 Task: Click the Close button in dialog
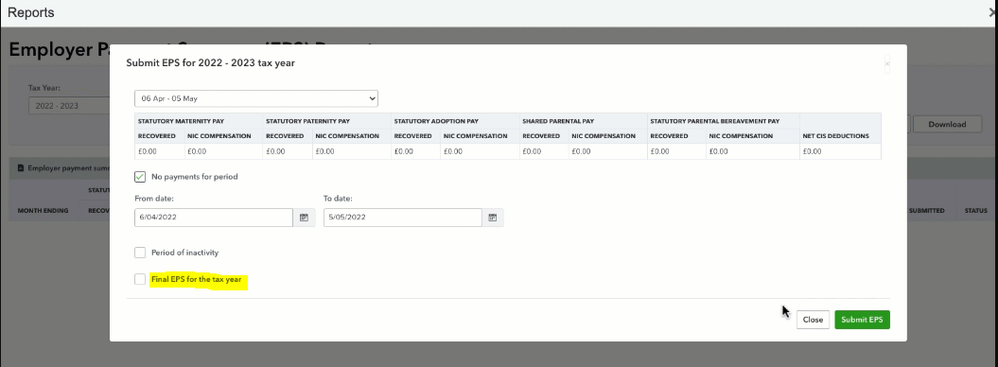pyautogui.click(x=813, y=320)
